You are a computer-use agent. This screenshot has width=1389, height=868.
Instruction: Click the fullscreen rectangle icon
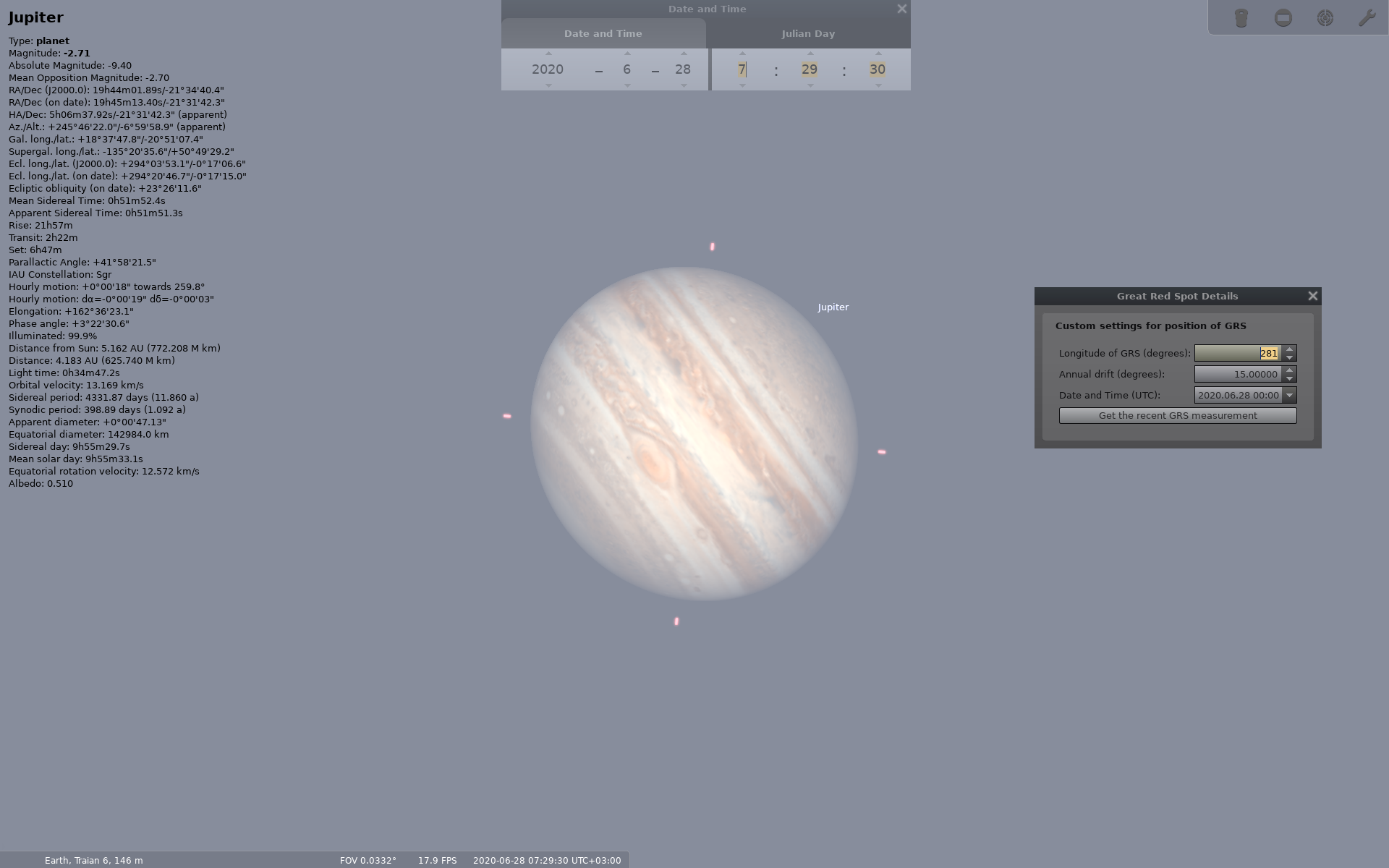(x=1283, y=17)
